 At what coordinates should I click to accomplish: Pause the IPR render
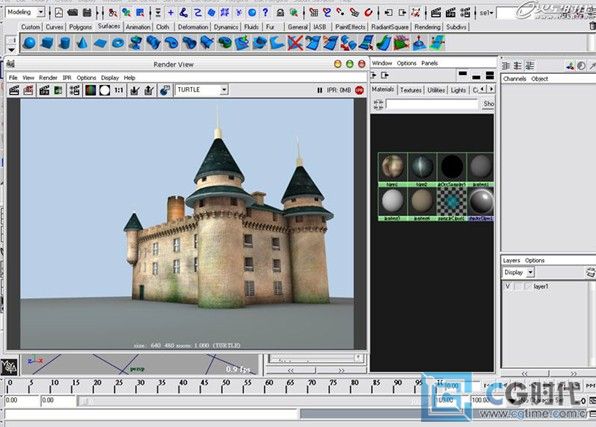[x=319, y=90]
